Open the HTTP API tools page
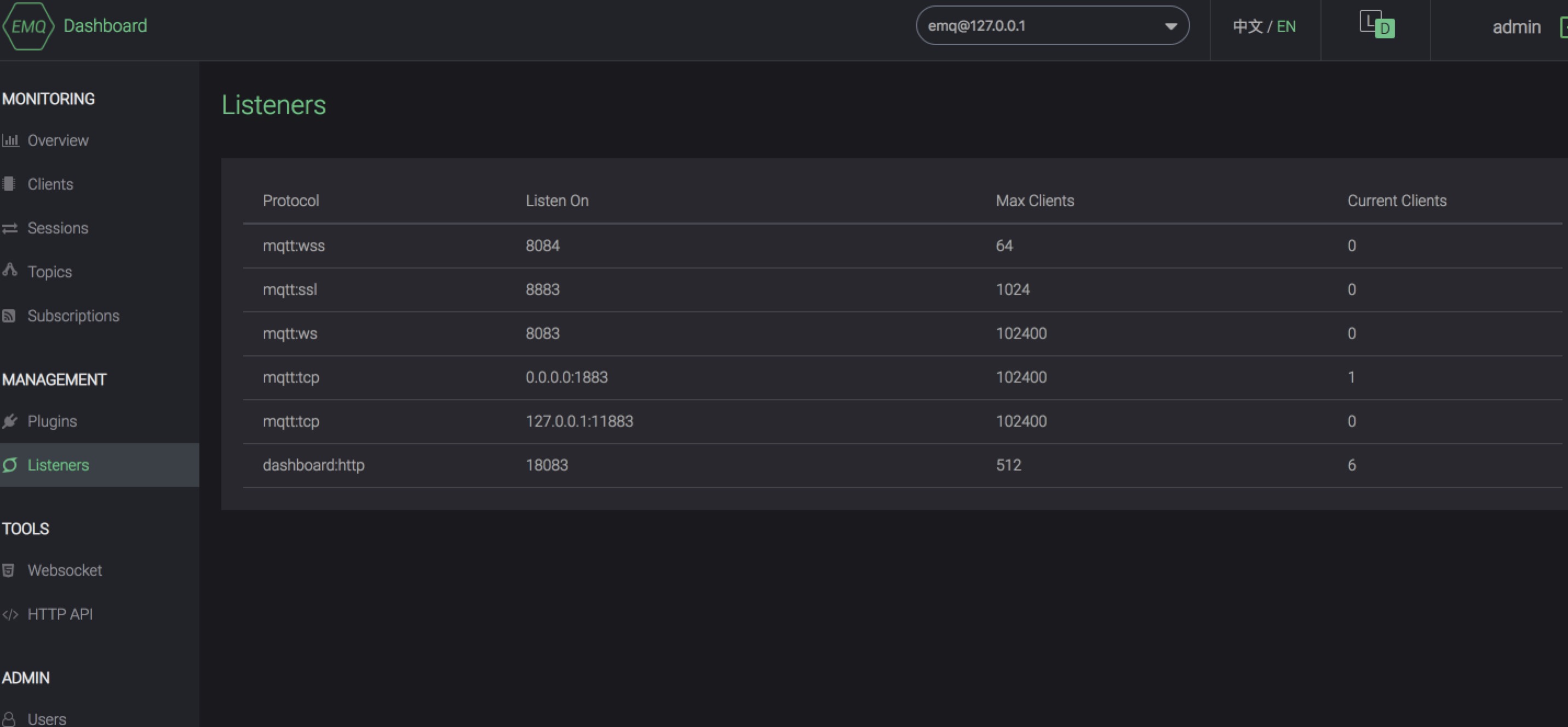The image size is (1568, 727). (60, 614)
